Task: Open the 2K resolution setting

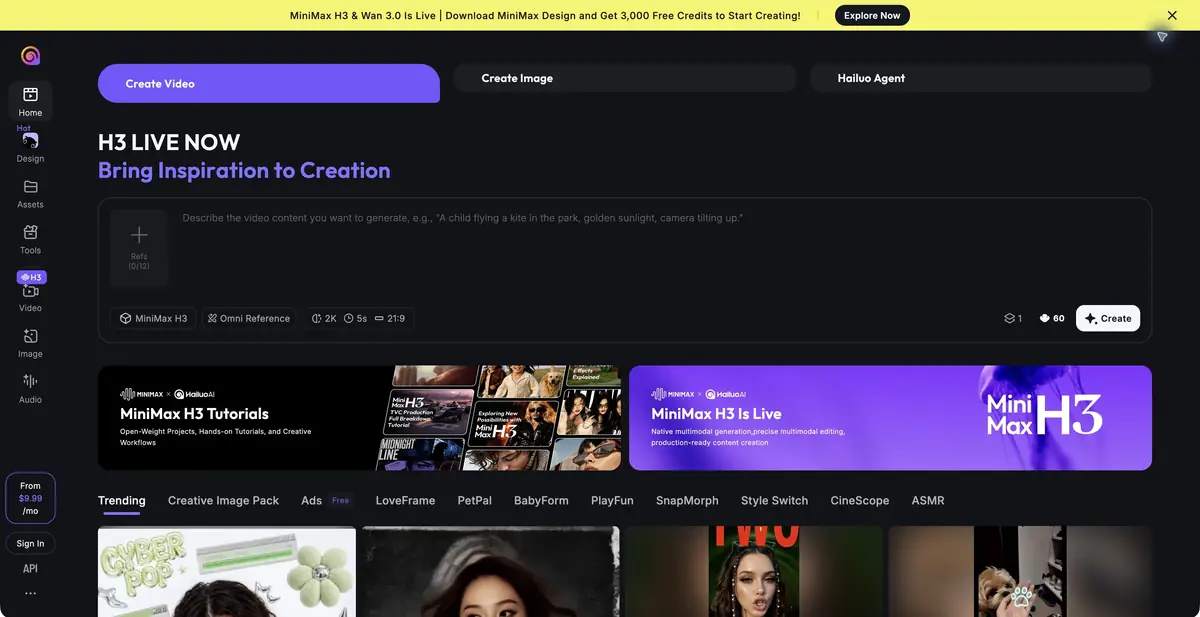Action: coord(324,318)
